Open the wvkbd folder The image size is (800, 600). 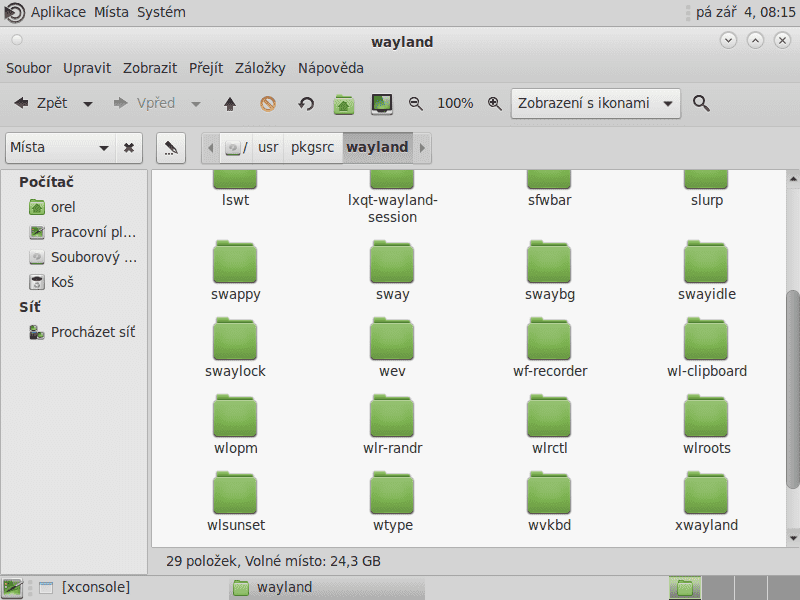[x=549, y=502]
